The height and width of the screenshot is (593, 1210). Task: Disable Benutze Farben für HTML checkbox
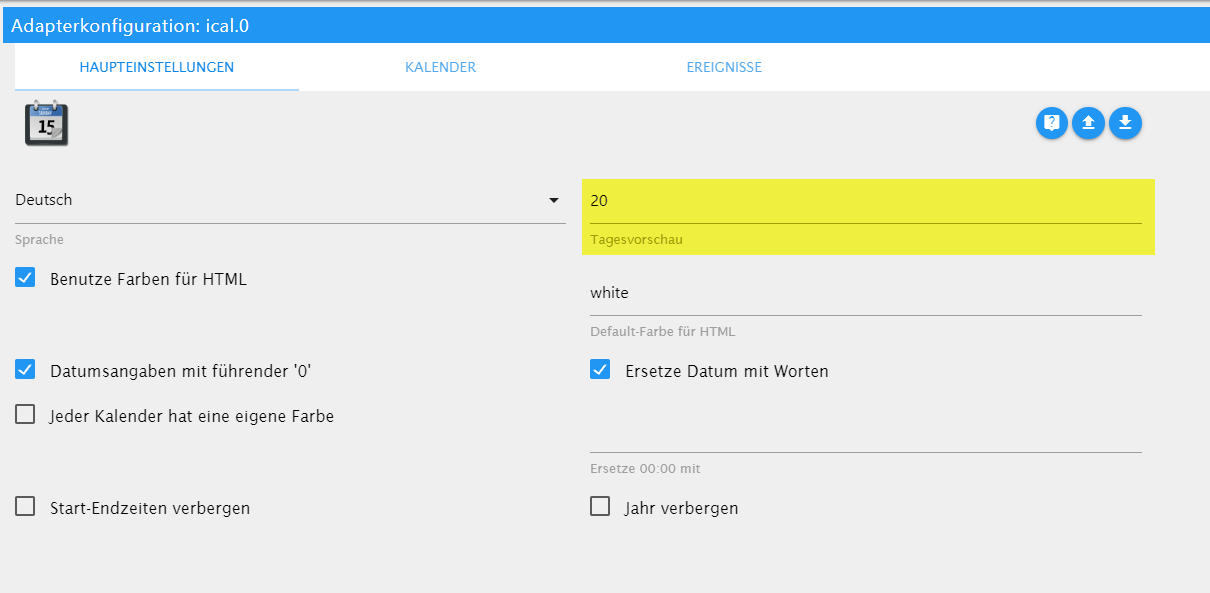(x=26, y=279)
